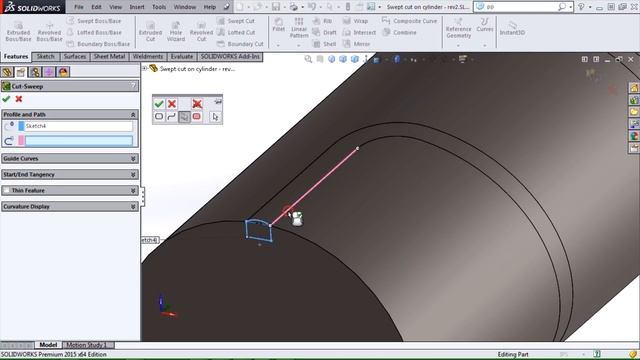Open the Linear Pattern dropdown arrow

click(x=299, y=45)
